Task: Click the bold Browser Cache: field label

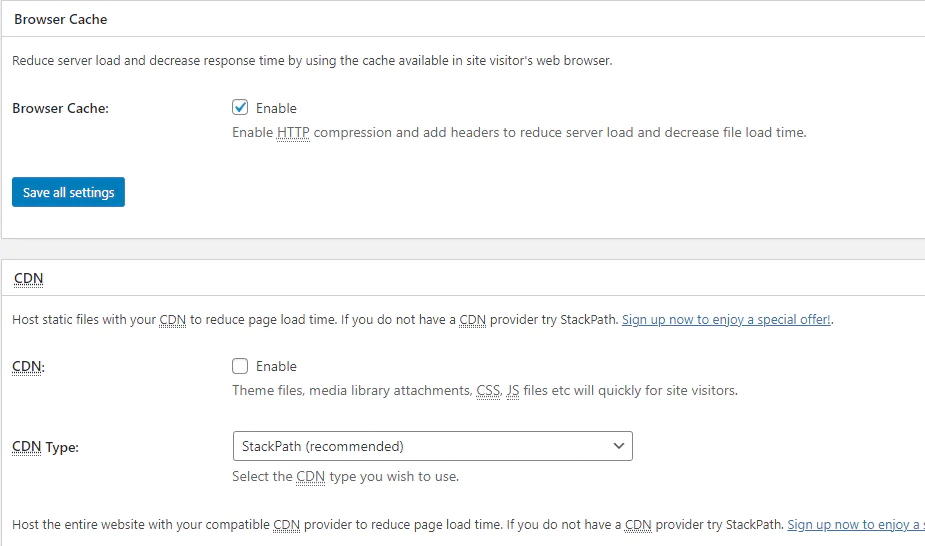Action: click(x=61, y=108)
